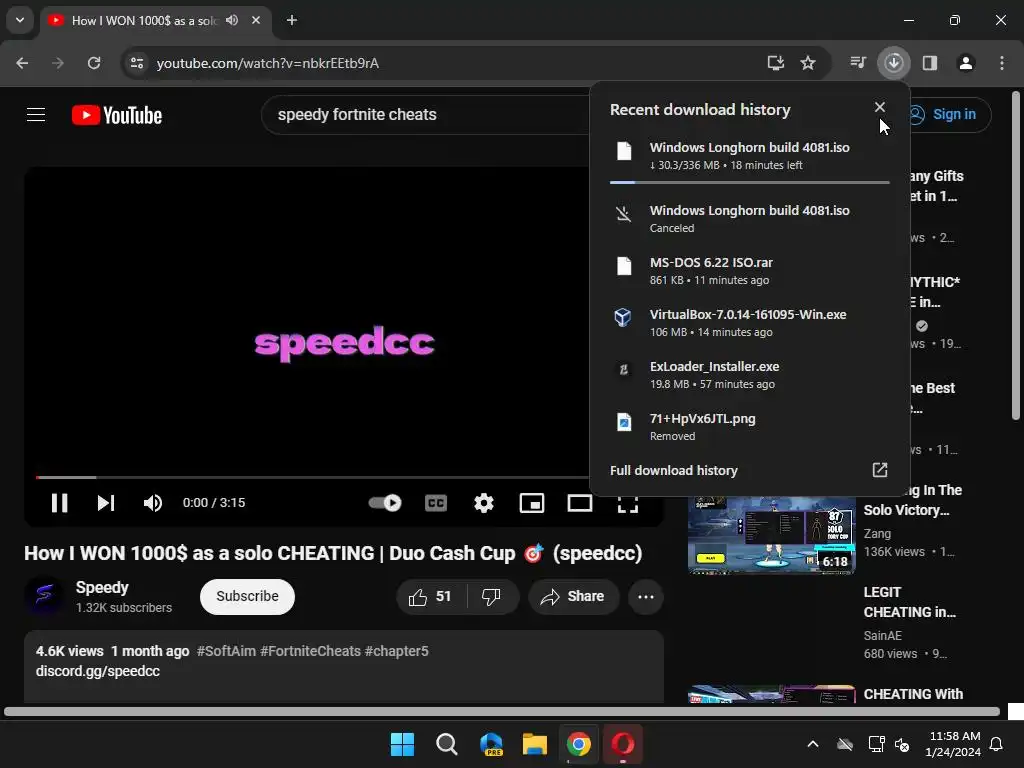This screenshot has height=768, width=1024.
Task: Open the Chrome profile avatar
Action: [x=966, y=63]
